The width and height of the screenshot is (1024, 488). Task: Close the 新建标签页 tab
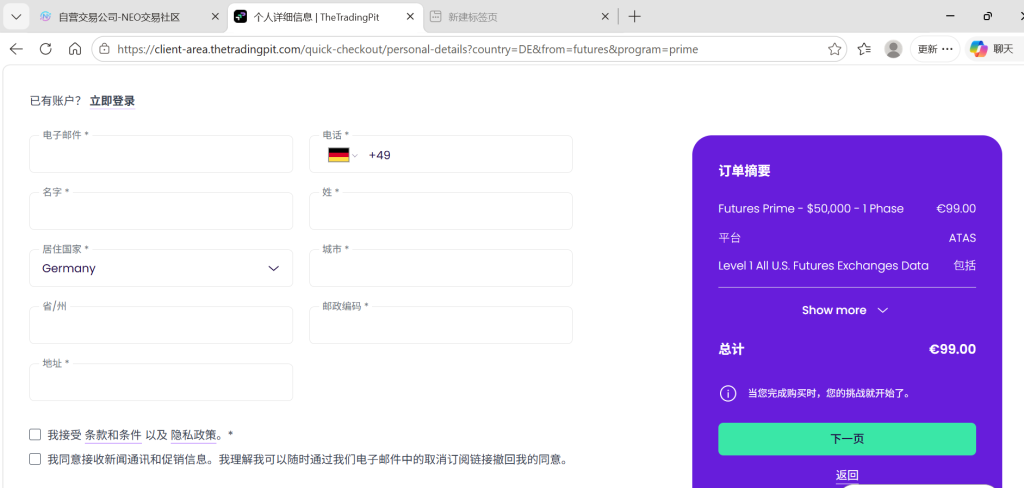[605, 17]
